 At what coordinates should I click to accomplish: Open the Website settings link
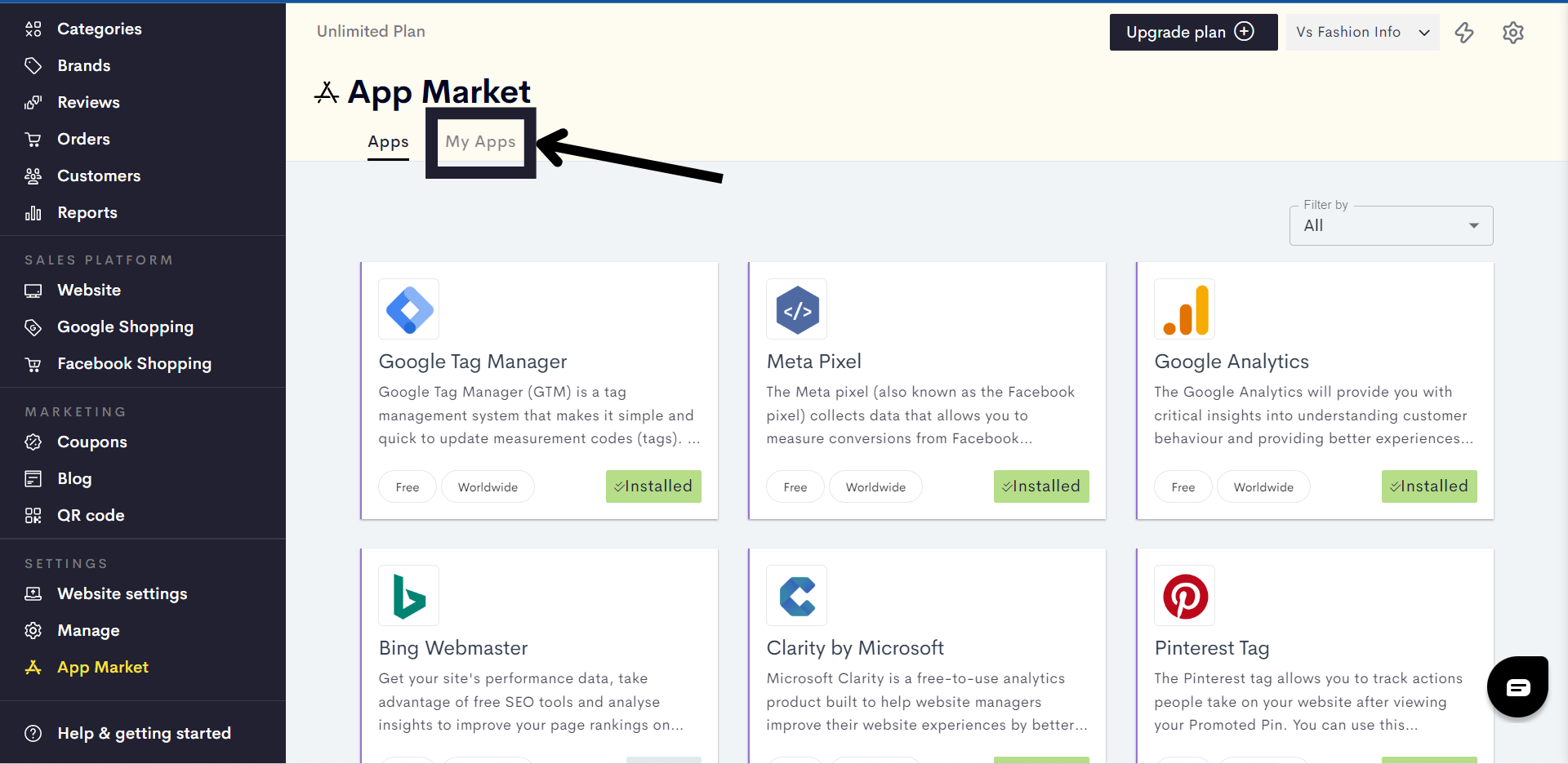point(122,594)
